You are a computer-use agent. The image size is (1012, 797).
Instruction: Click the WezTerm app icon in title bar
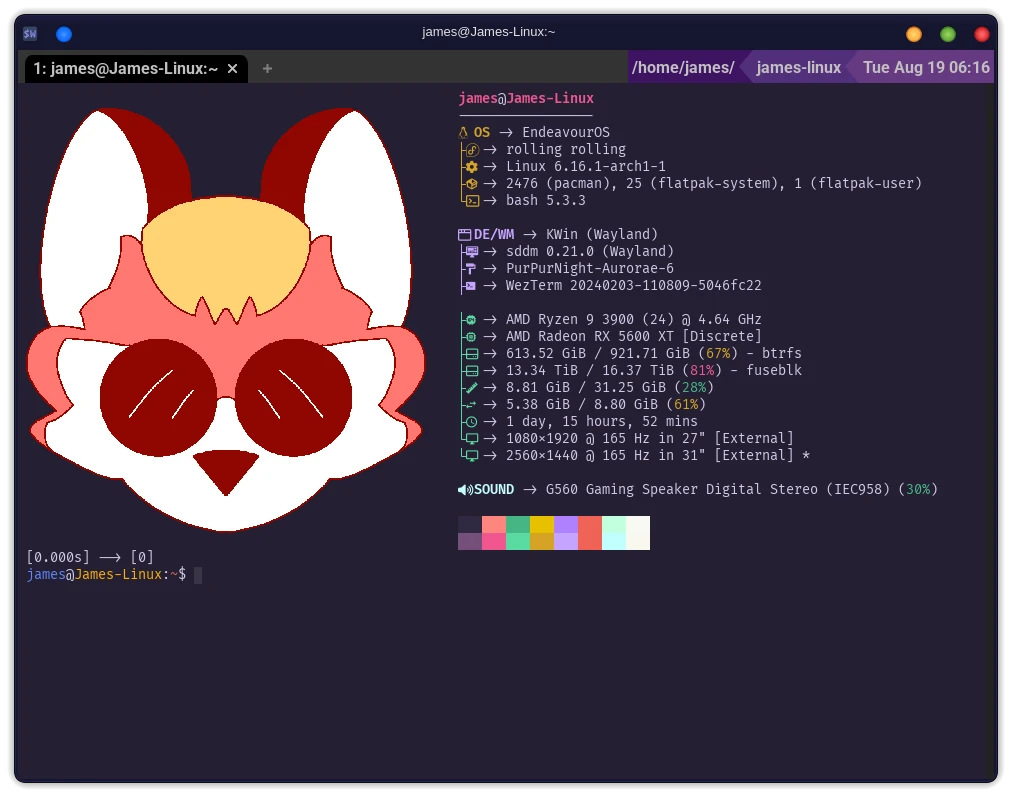[x=31, y=34]
